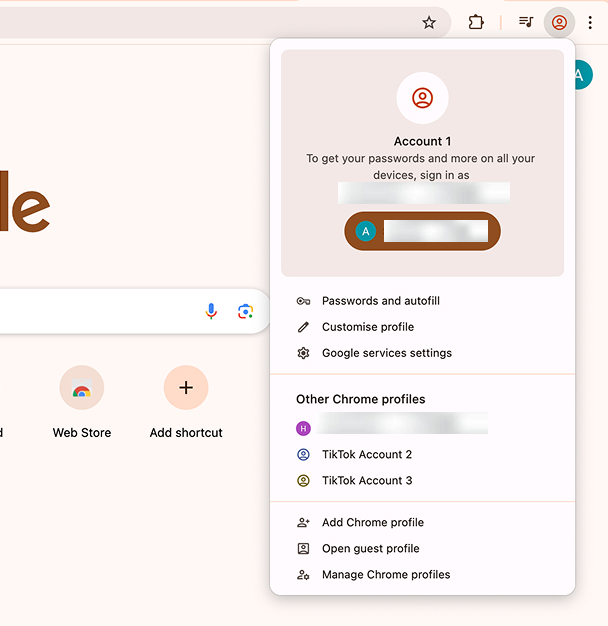The width and height of the screenshot is (608, 626).
Task: Click the Add shortcut plus button
Action: [x=186, y=388]
